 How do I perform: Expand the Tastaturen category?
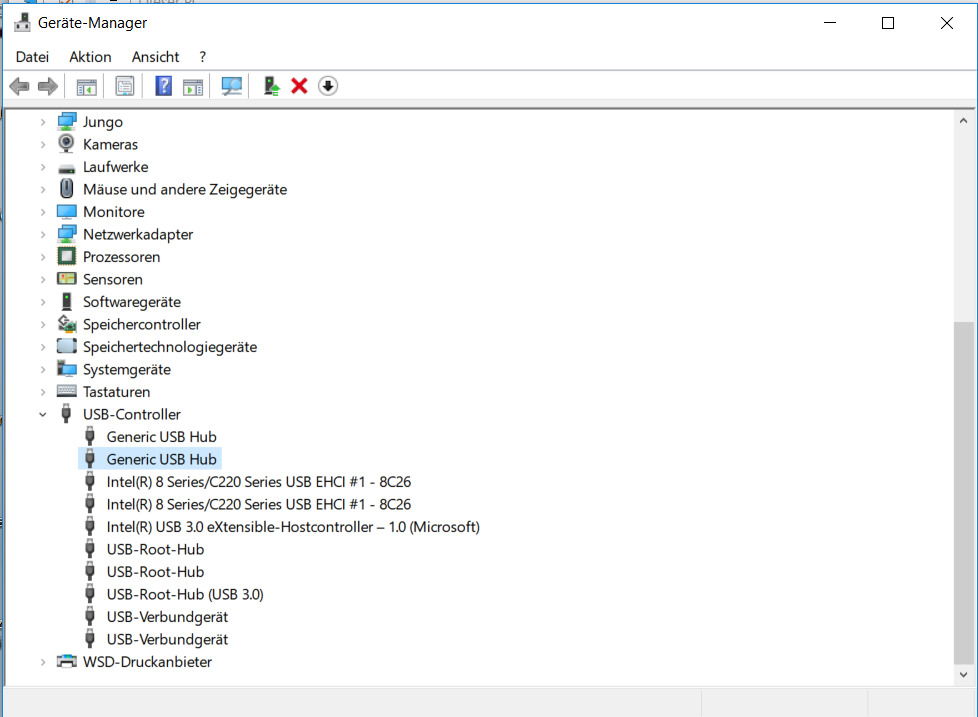click(42, 392)
